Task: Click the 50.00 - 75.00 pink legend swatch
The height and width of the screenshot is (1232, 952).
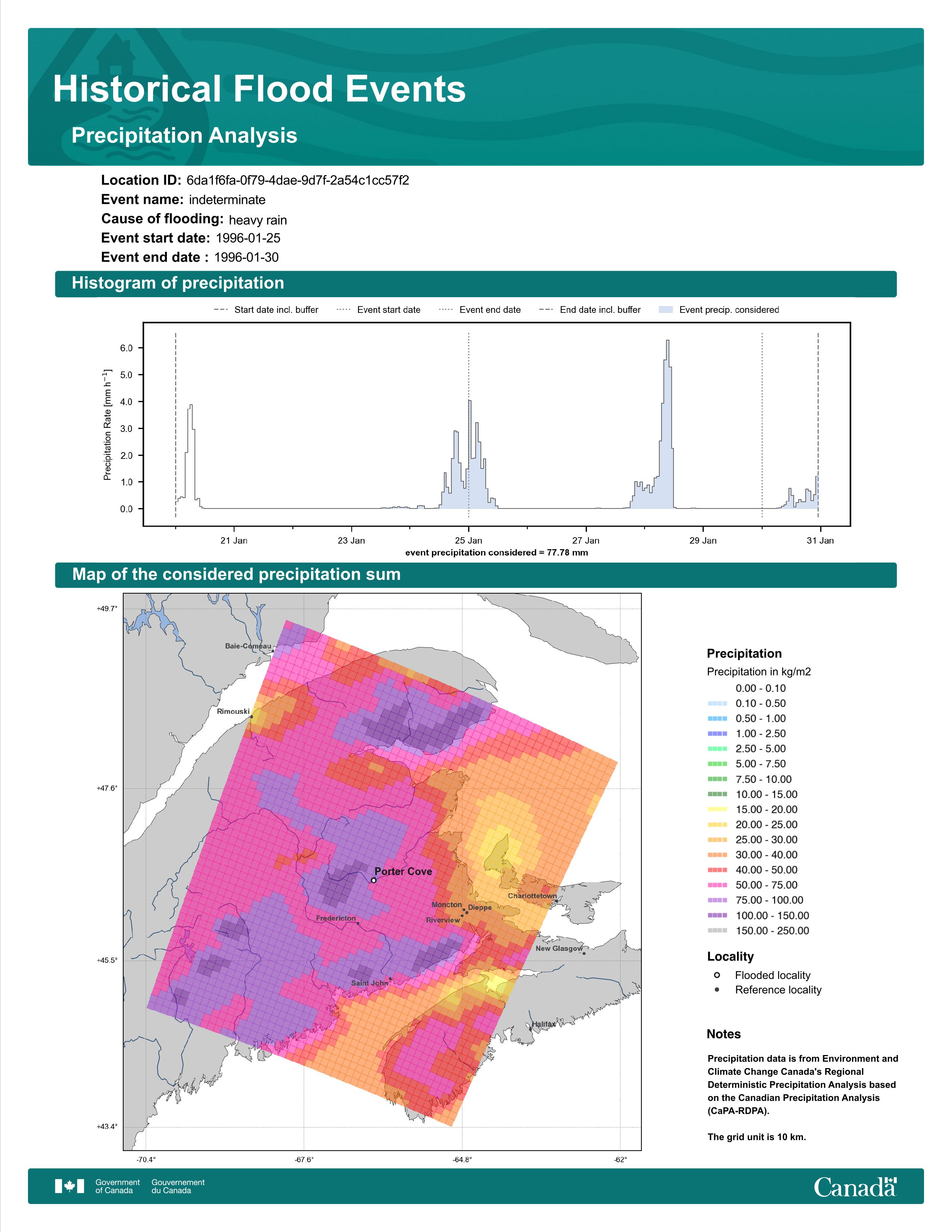Action: coord(717,884)
